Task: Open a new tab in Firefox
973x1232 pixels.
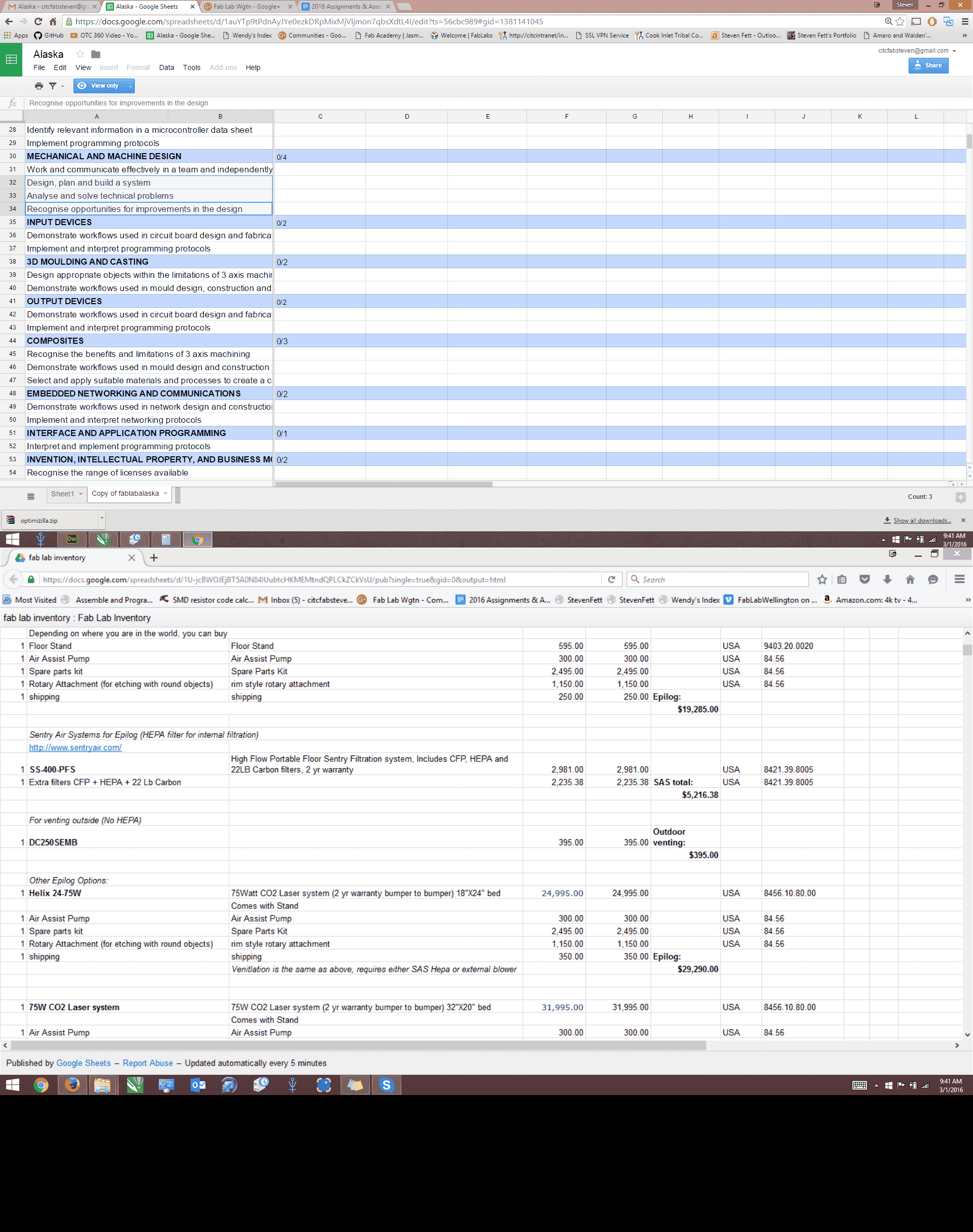Action: (x=154, y=558)
